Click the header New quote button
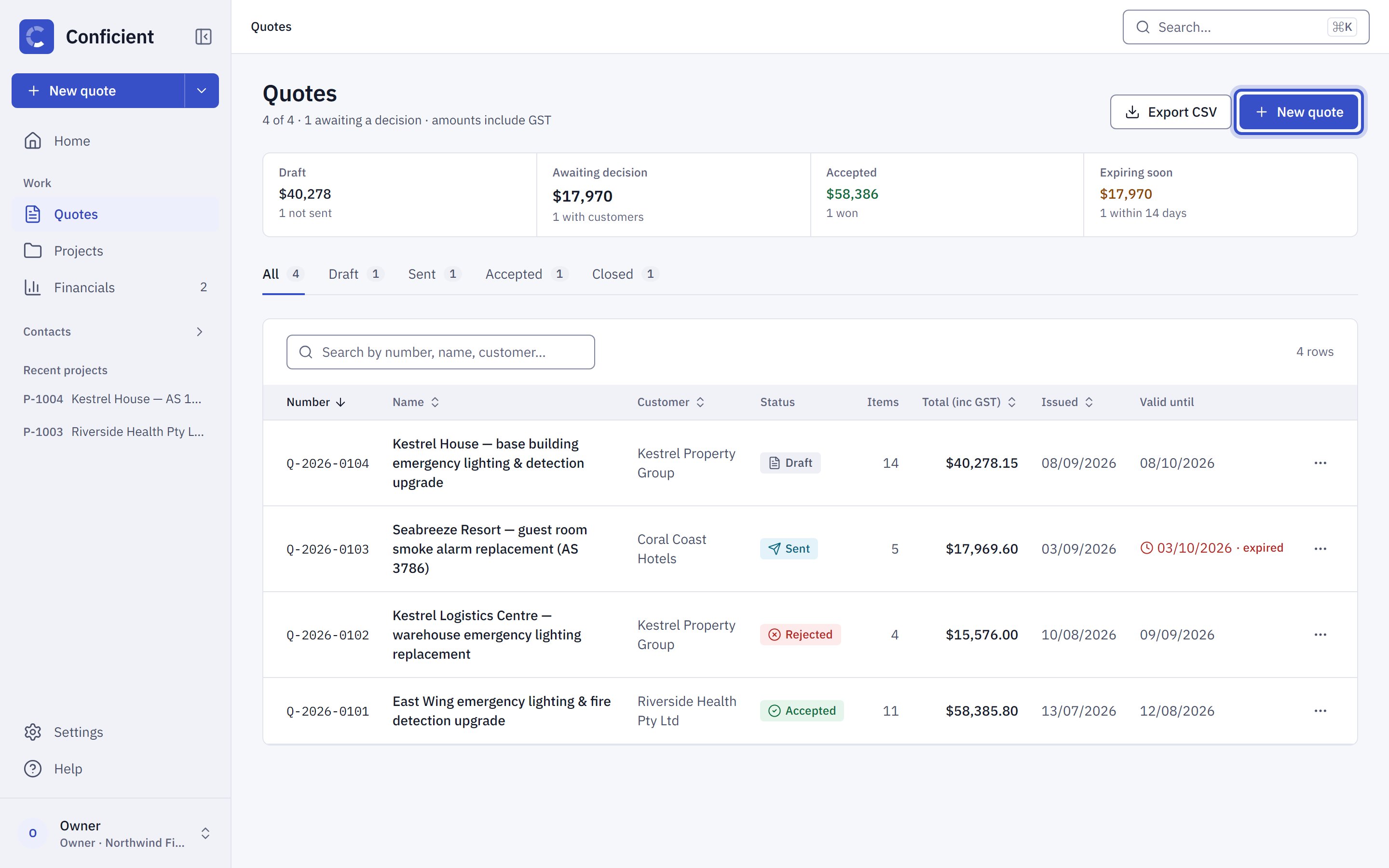The width and height of the screenshot is (1389, 868). pyautogui.click(x=1299, y=112)
